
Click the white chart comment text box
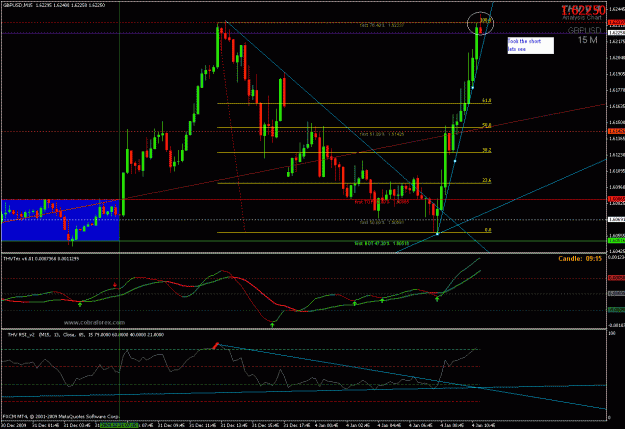coord(531,45)
